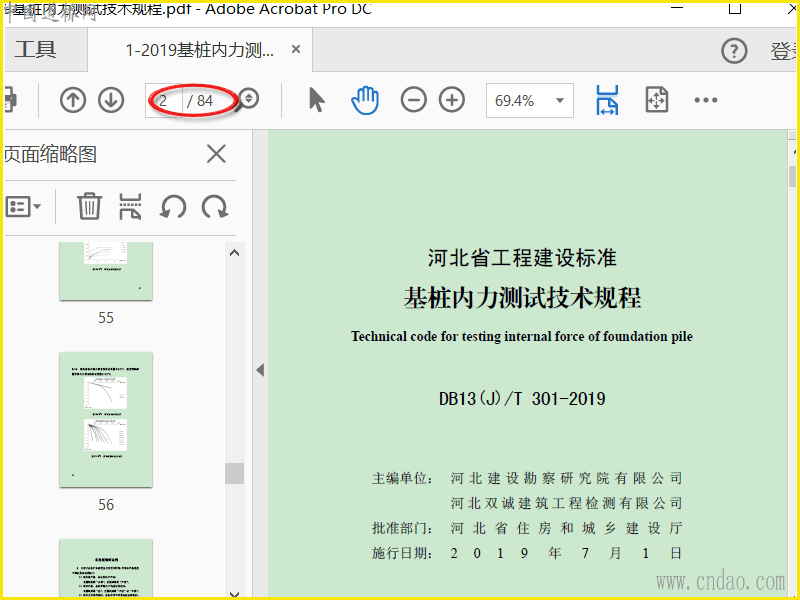The width and height of the screenshot is (800, 600).
Task: Go to previous page with up arrow
Action: [72, 100]
